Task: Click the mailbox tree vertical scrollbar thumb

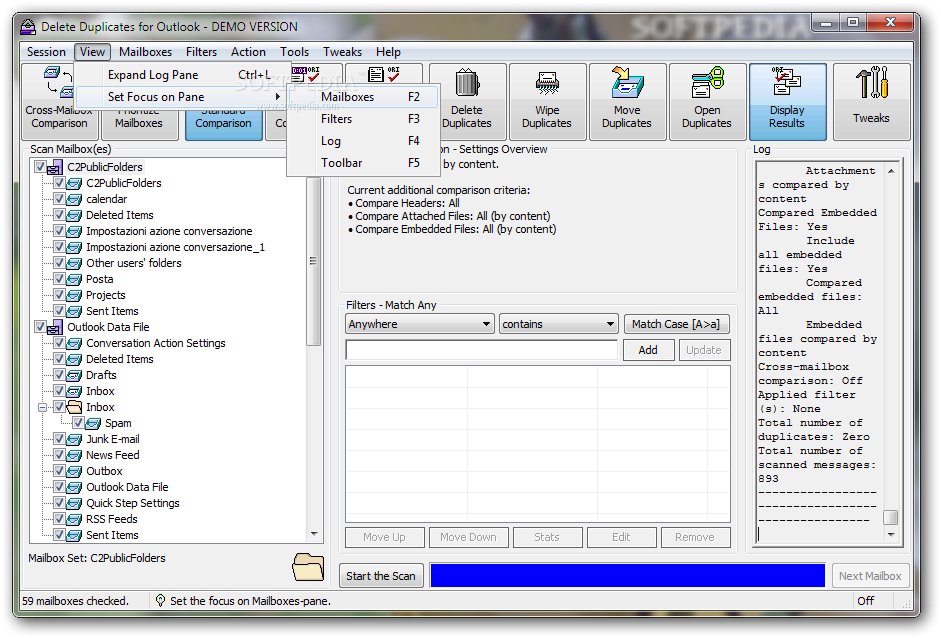Action: 313,261
